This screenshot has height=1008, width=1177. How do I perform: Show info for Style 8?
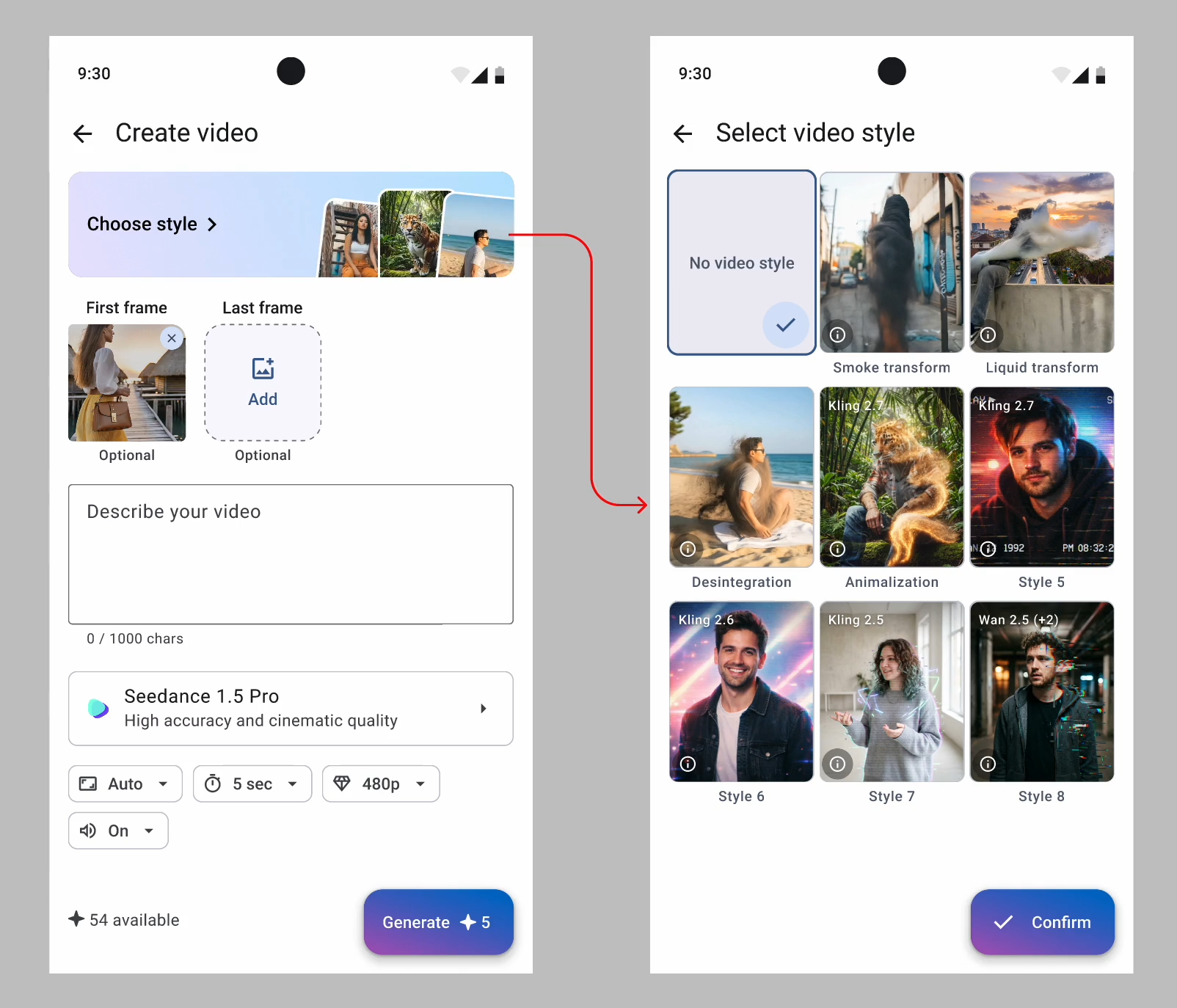(988, 764)
